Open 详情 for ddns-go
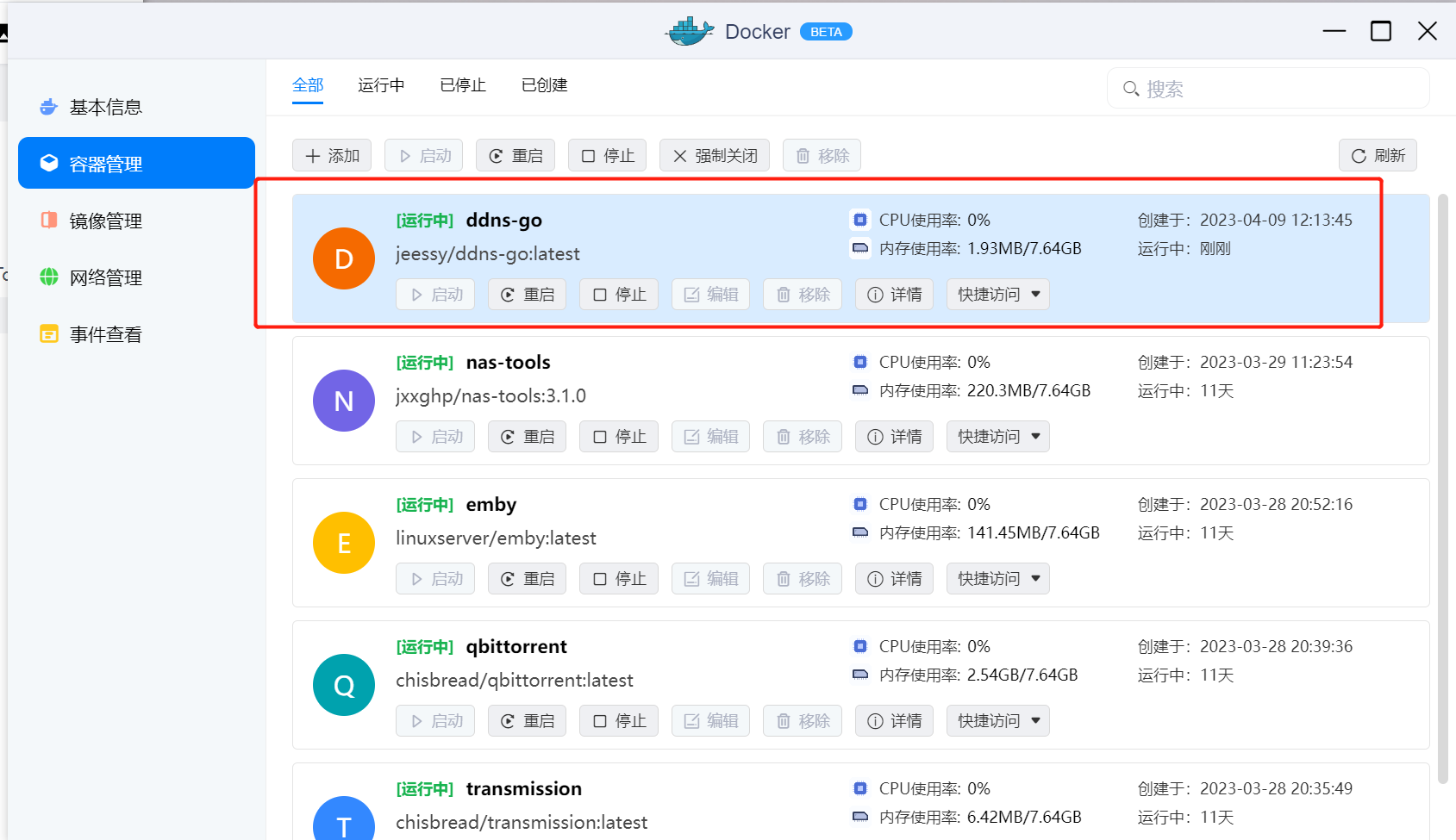 click(895, 295)
